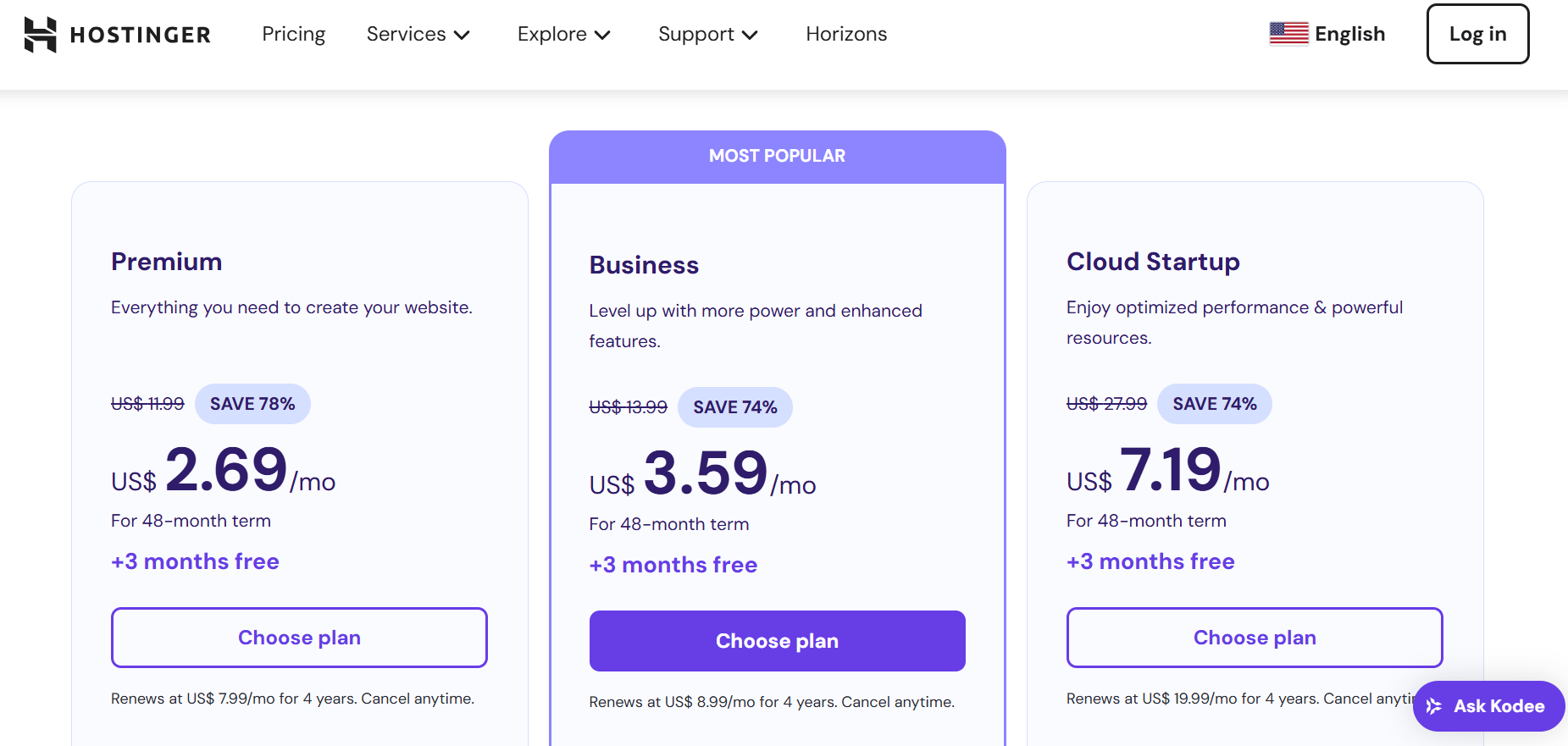The image size is (1568, 746).
Task: Click the MOST POPULAR banner
Action: tap(777, 157)
